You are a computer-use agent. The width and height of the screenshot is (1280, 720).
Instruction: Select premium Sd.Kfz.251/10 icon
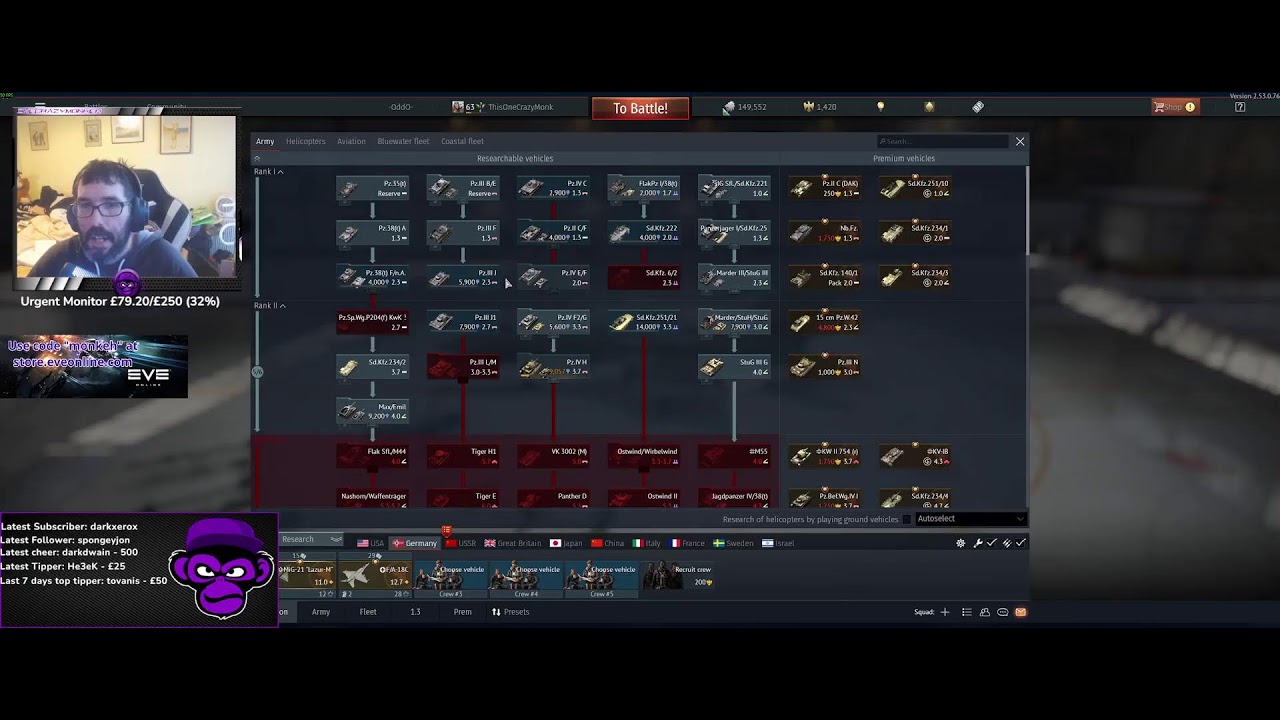(x=914, y=188)
